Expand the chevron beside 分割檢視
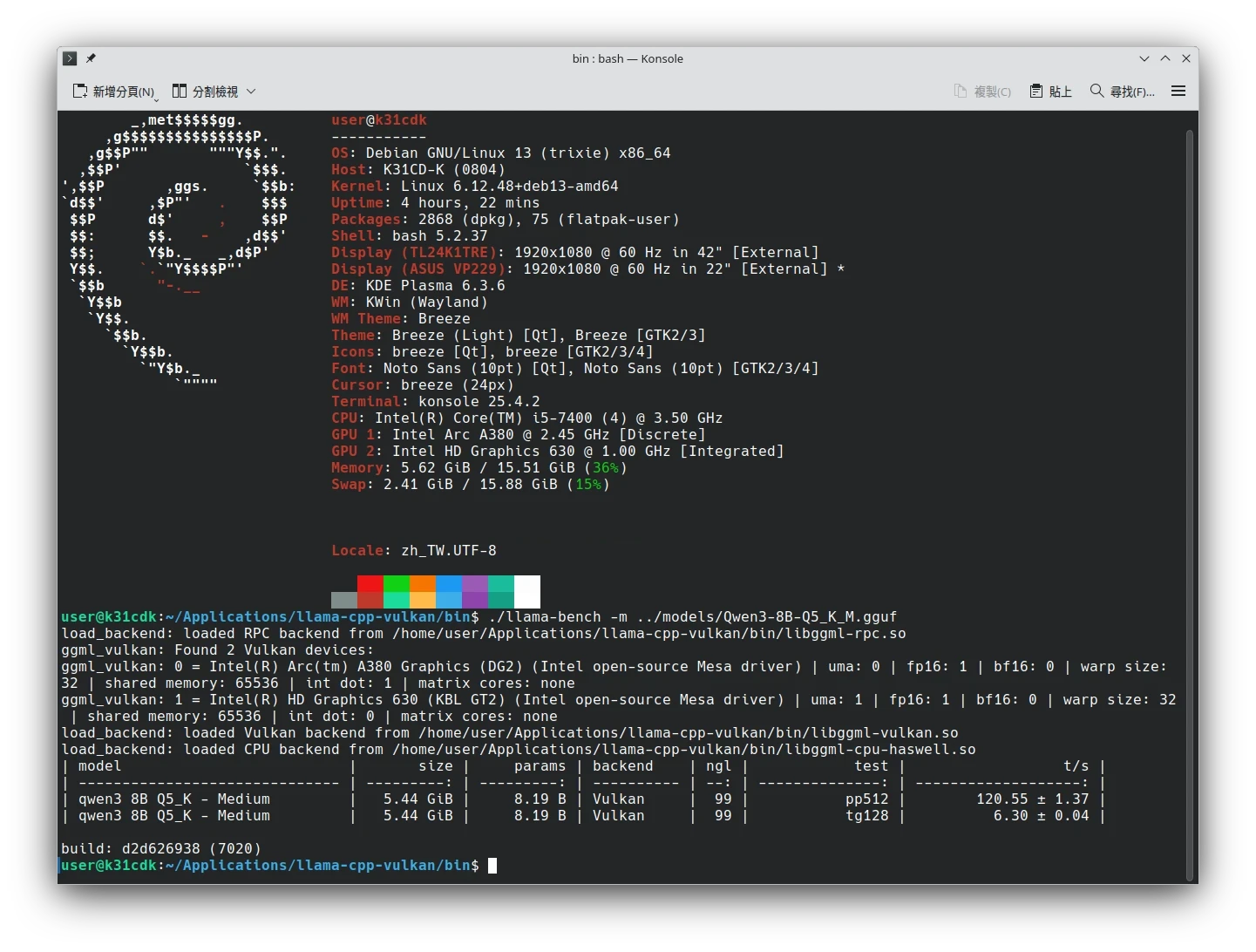The image size is (1256, 952). tap(251, 92)
